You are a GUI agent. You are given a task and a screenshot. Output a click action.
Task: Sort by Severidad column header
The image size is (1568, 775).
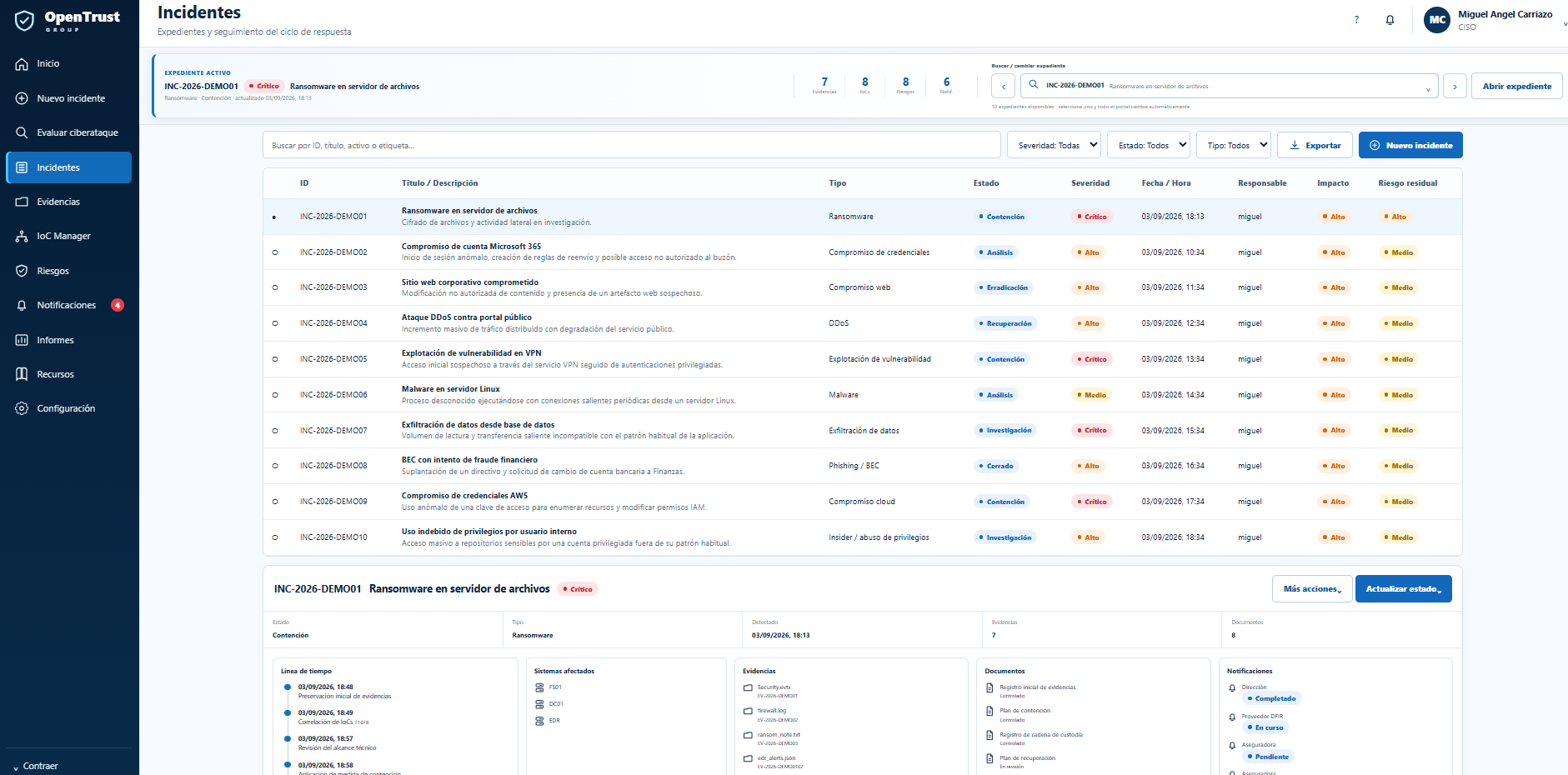point(1090,183)
